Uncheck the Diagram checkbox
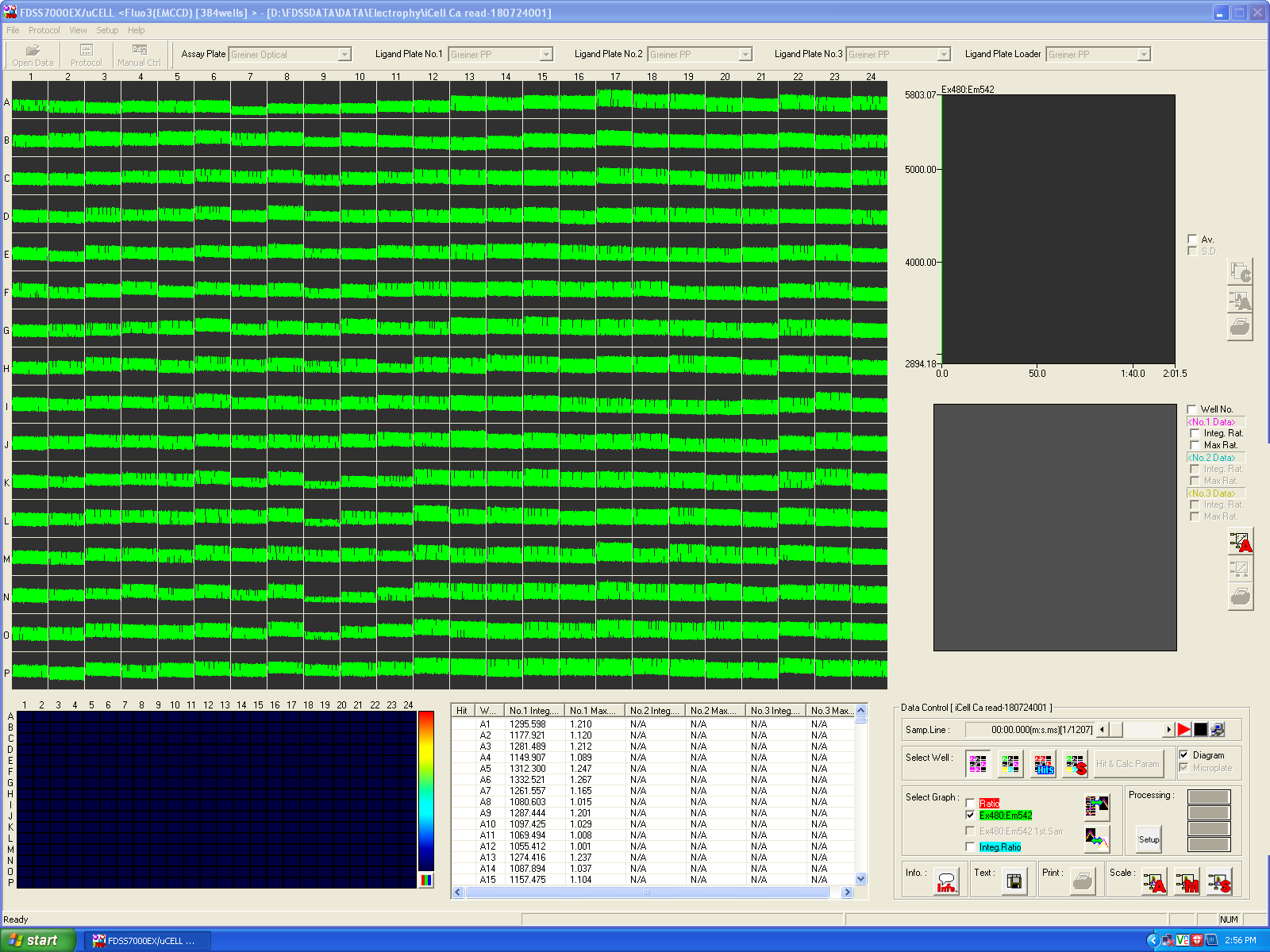Image resolution: width=1270 pixels, height=952 pixels. (1183, 755)
